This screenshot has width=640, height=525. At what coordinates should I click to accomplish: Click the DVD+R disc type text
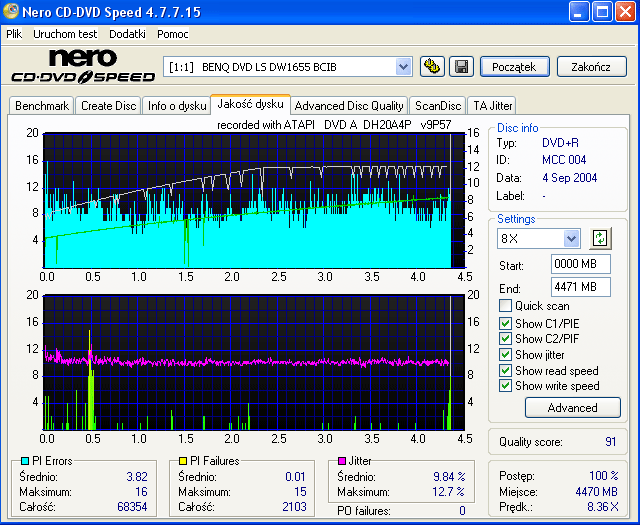click(560, 143)
